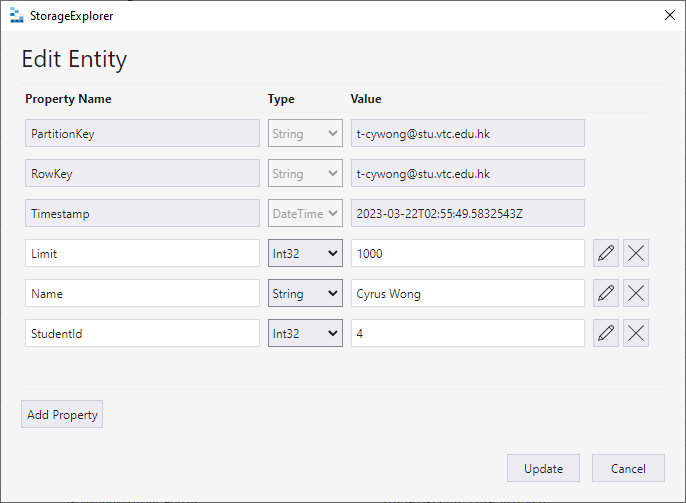The image size is (686, 503).
Task: Click the Name property name textbox
Action: (142, 293)
